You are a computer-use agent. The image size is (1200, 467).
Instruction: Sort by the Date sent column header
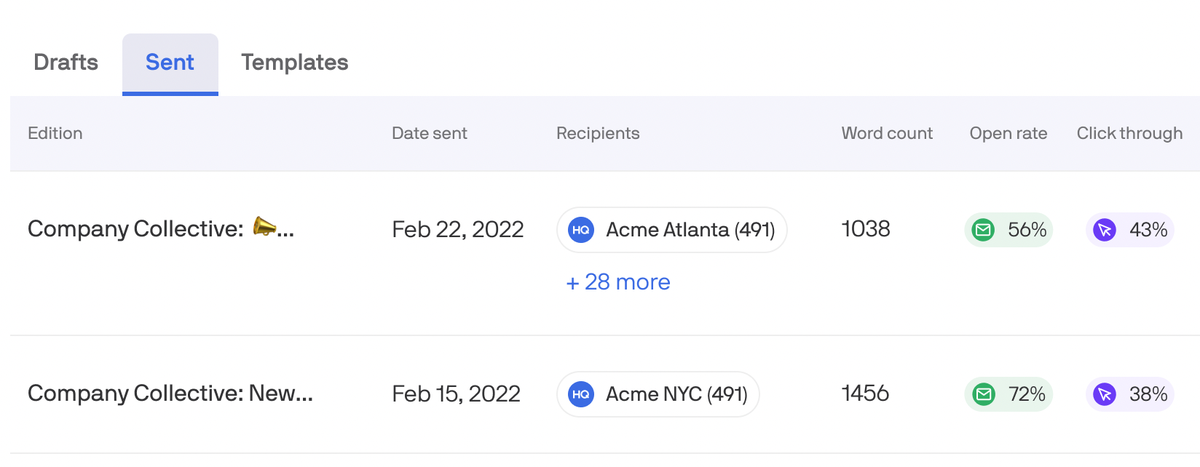[429, 133]
